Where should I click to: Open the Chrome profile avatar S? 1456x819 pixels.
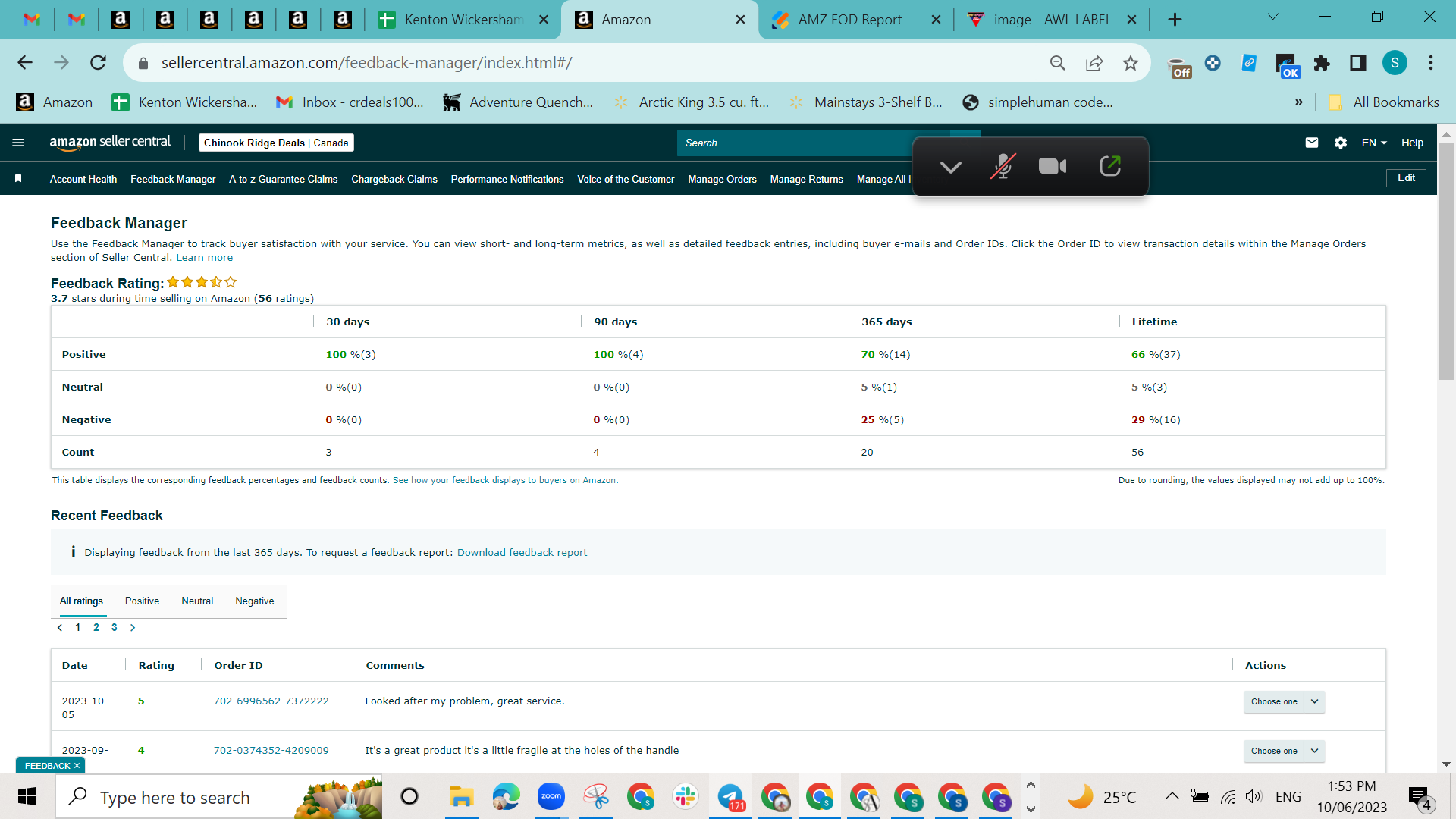[1395, 63]
